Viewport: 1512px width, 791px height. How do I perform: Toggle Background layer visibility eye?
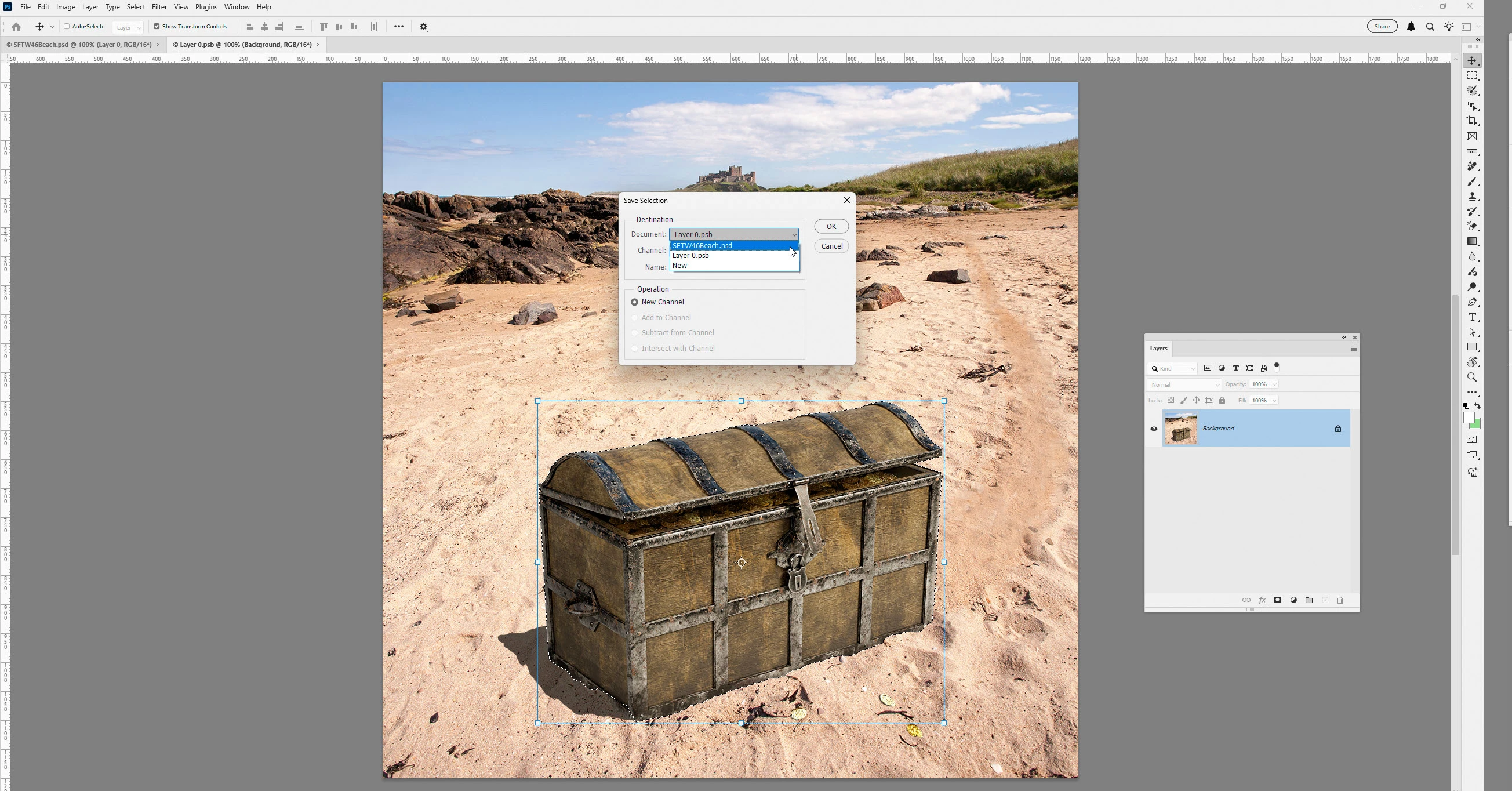click(1153, 429)
